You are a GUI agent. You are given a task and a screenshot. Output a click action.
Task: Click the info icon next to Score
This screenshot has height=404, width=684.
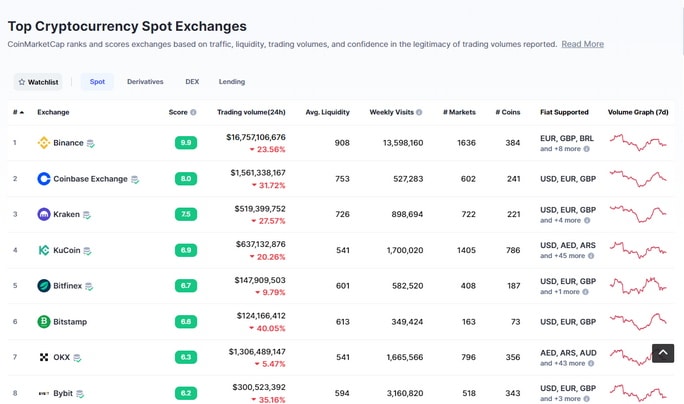(x=193, y=112)
